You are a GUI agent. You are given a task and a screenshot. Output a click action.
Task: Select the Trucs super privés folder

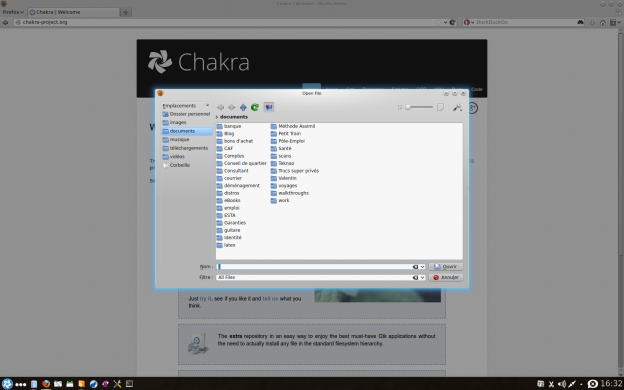295,171
